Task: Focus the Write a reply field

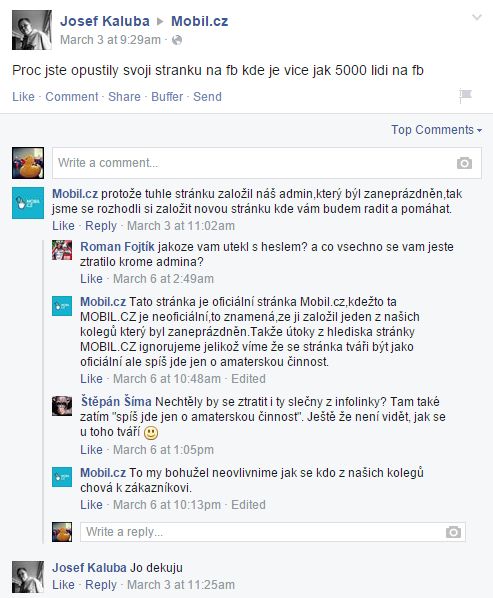Action: click(x=273, y=532)
